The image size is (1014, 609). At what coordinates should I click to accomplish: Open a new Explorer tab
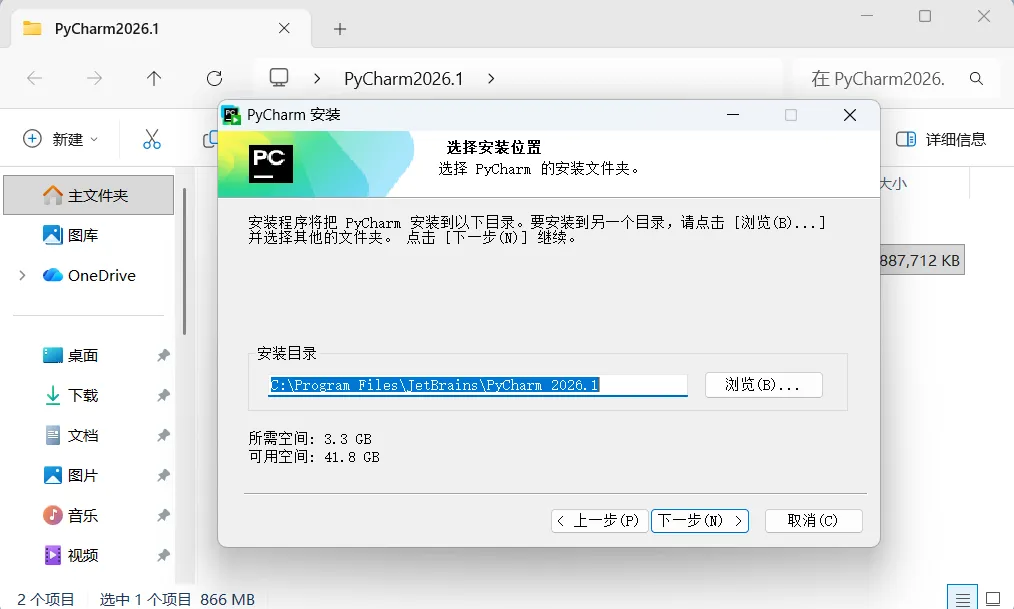340,28
